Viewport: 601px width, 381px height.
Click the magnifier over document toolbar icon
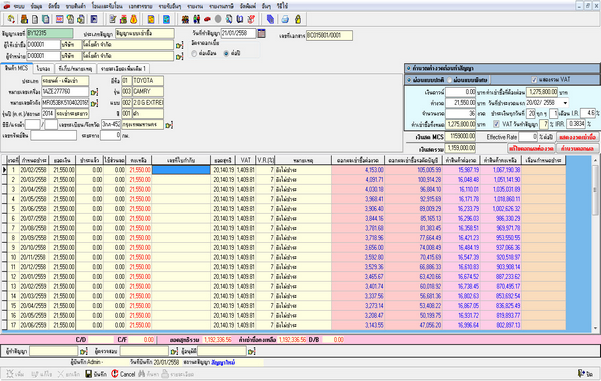tap(229, 19)
